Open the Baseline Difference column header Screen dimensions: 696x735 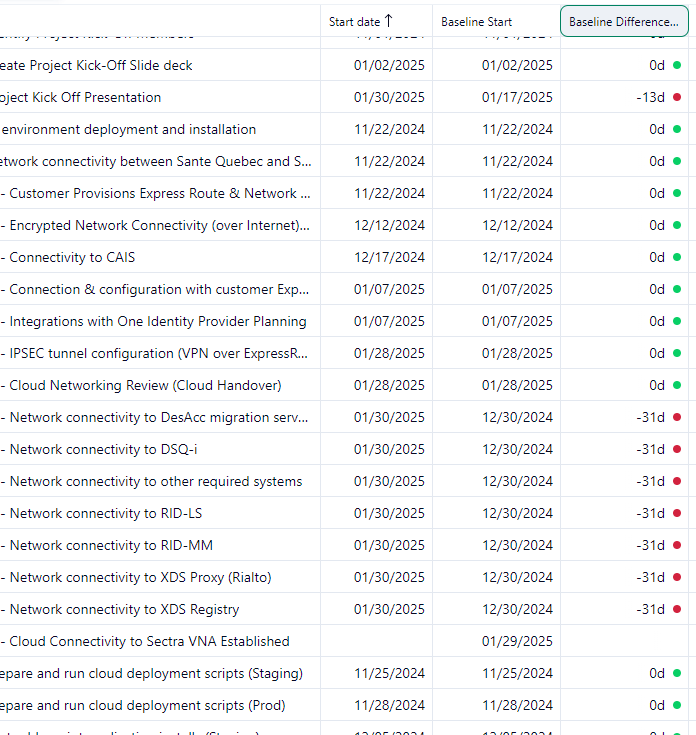pos(624,21)
